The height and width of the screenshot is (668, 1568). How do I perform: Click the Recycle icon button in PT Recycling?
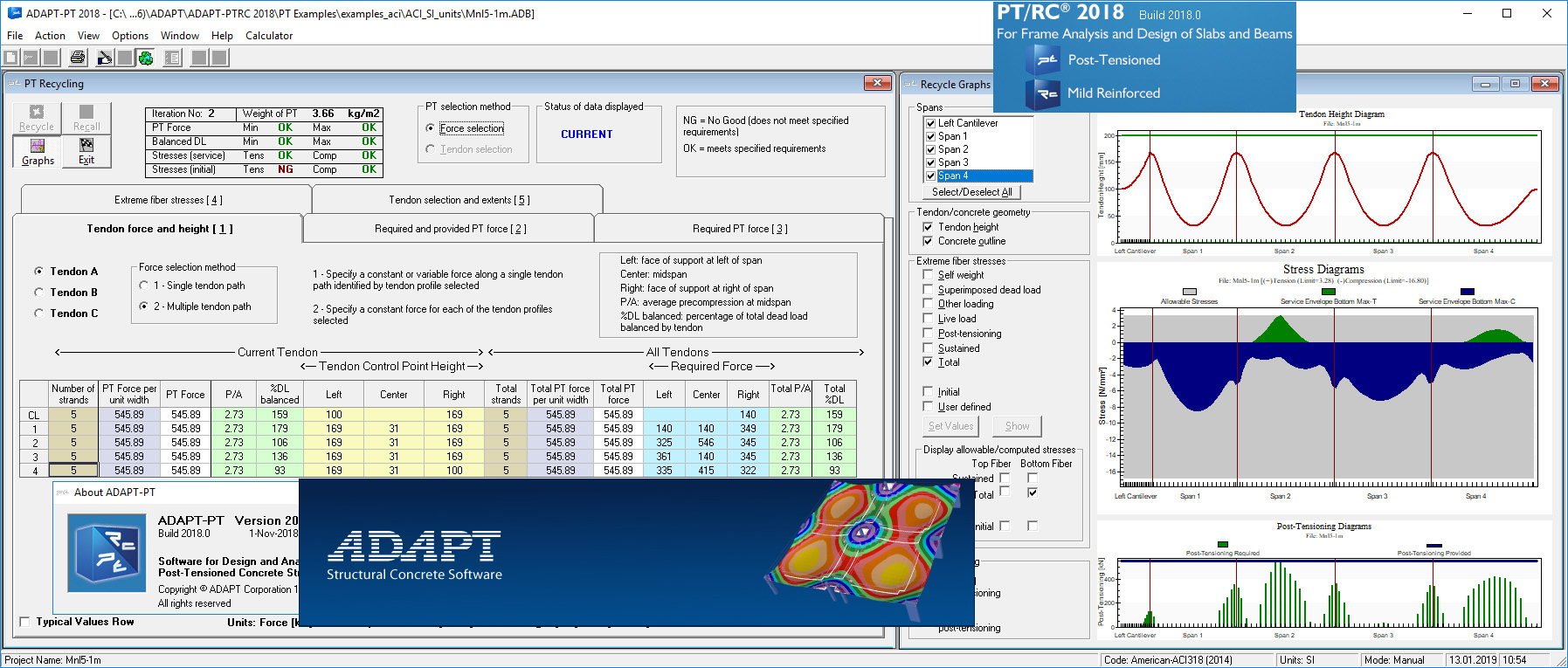[x=37, y=118]
